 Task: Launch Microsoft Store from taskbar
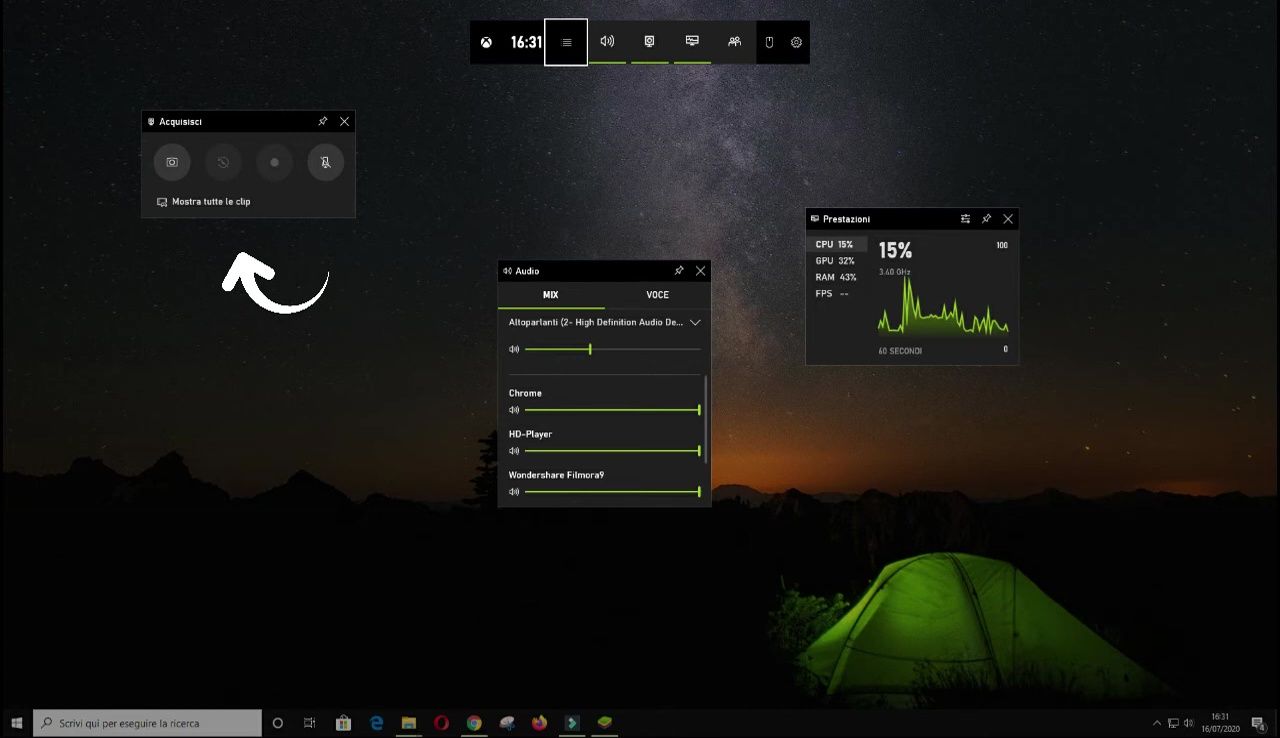(x=343, y=723)
